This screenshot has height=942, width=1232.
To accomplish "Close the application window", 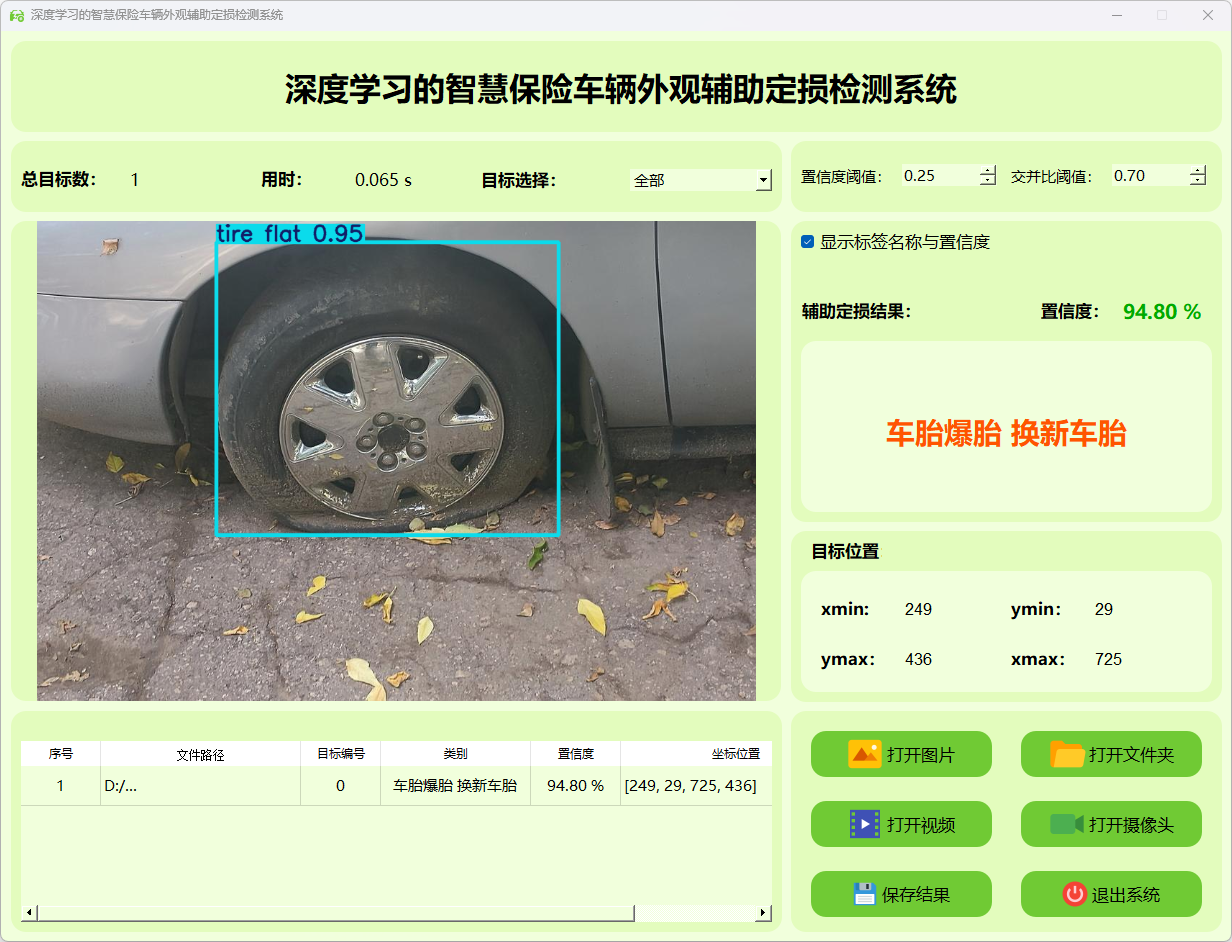I will point(1207,15).
